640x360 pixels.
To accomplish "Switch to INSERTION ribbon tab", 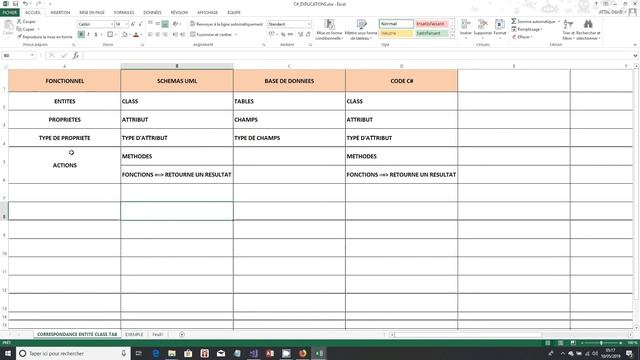I will (x=60, y=13).
